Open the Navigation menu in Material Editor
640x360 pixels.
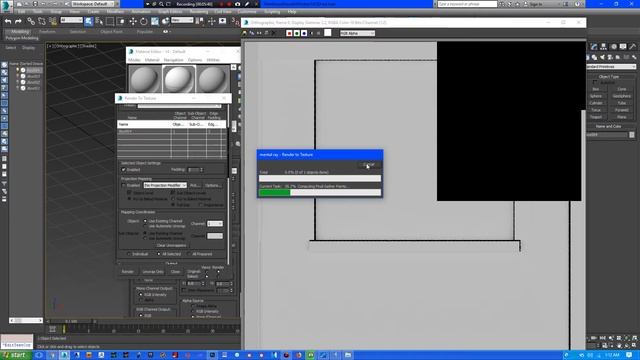pos(173,60)
